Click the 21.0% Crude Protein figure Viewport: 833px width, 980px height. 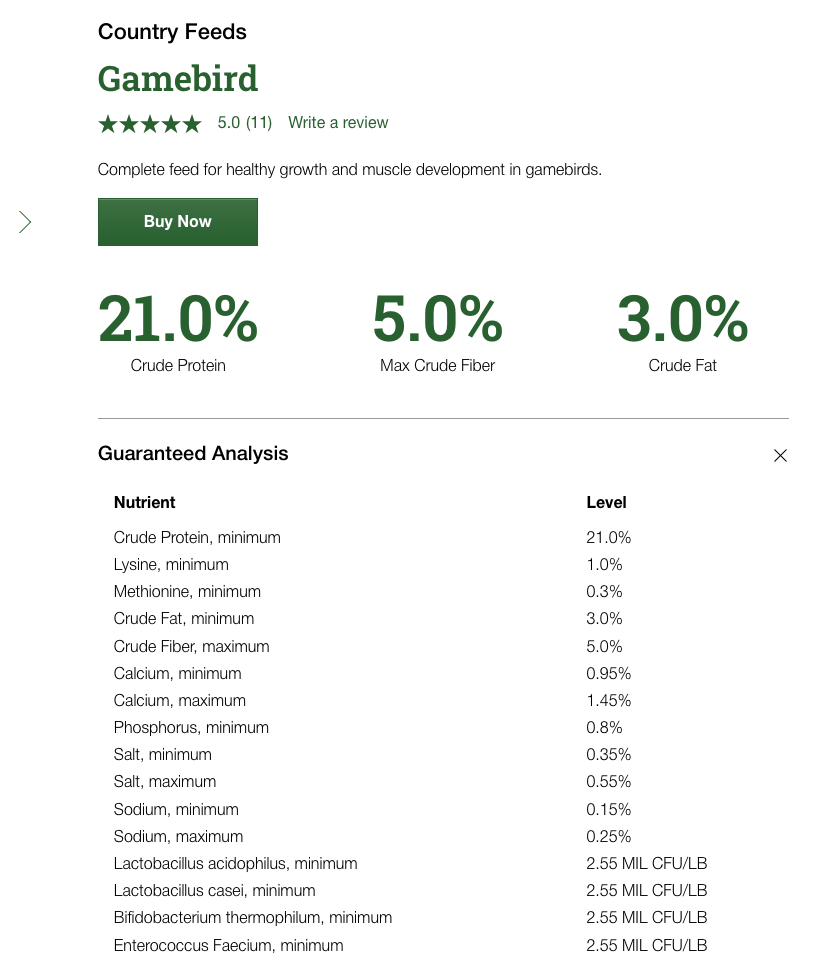coord(178,320)
